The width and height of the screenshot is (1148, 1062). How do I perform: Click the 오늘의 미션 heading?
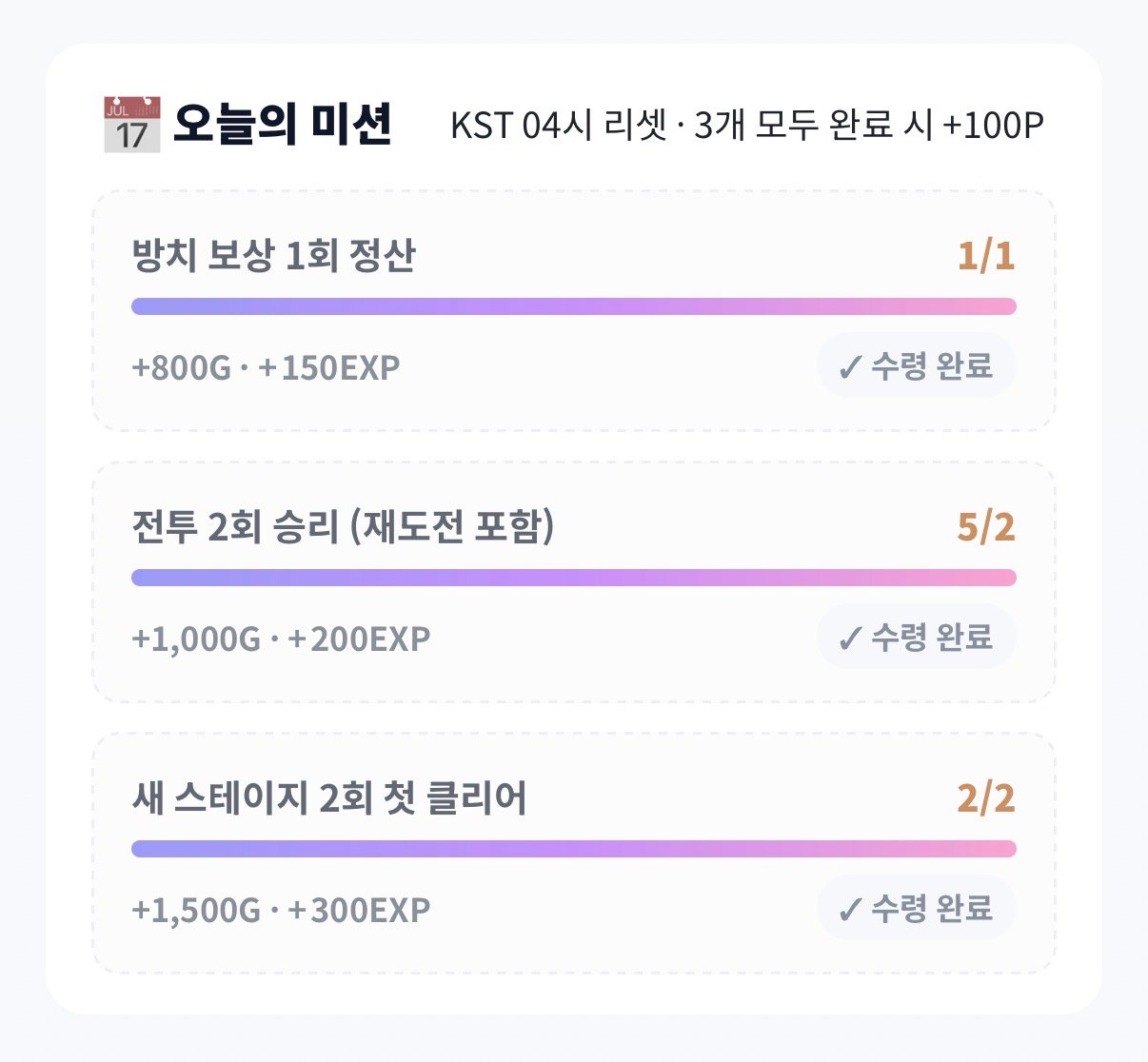tap(283, 125)
